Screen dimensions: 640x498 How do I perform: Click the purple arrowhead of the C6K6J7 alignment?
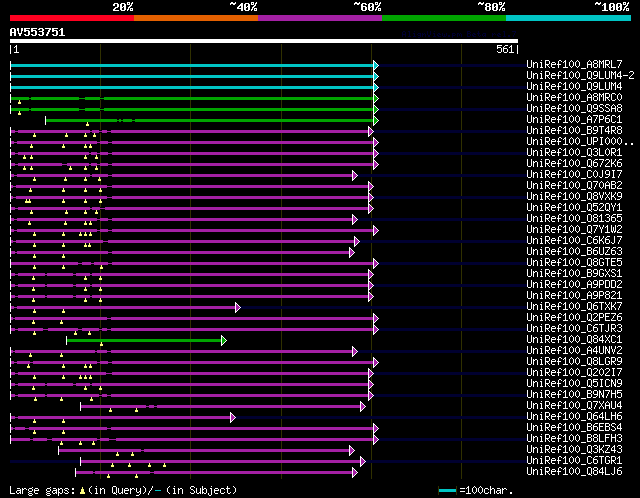(x=357, y=242)
